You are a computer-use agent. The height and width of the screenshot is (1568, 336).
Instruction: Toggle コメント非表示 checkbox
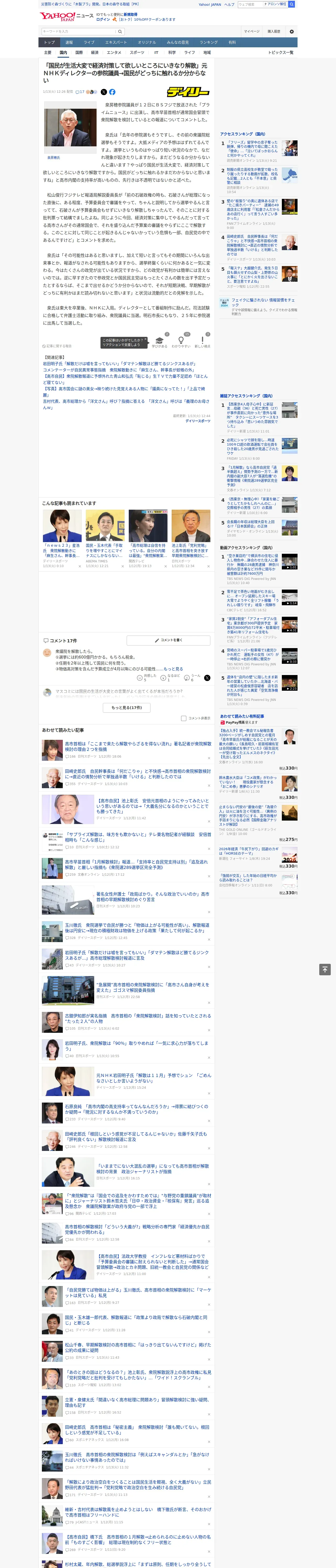point(183,718)
